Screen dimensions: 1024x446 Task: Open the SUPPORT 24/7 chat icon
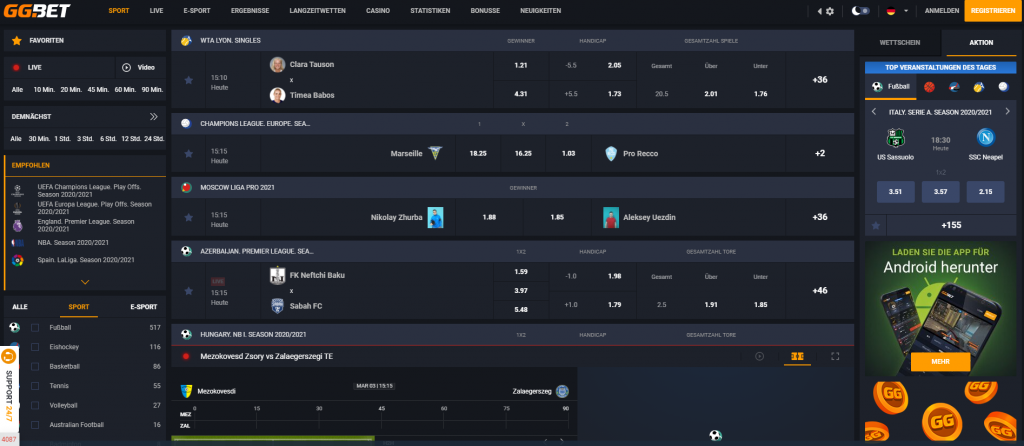pyautogui.click(x=9, y=357)
